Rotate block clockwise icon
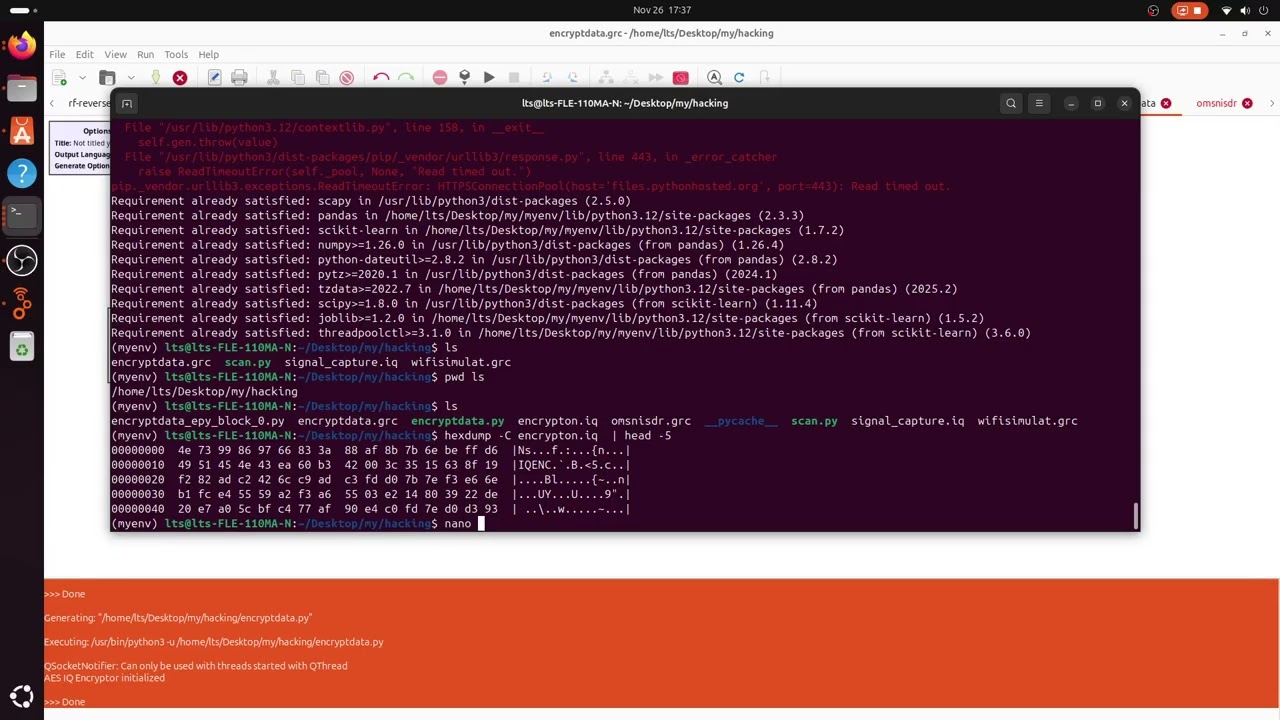1280x720 pixels. click(x=572, y=78)
